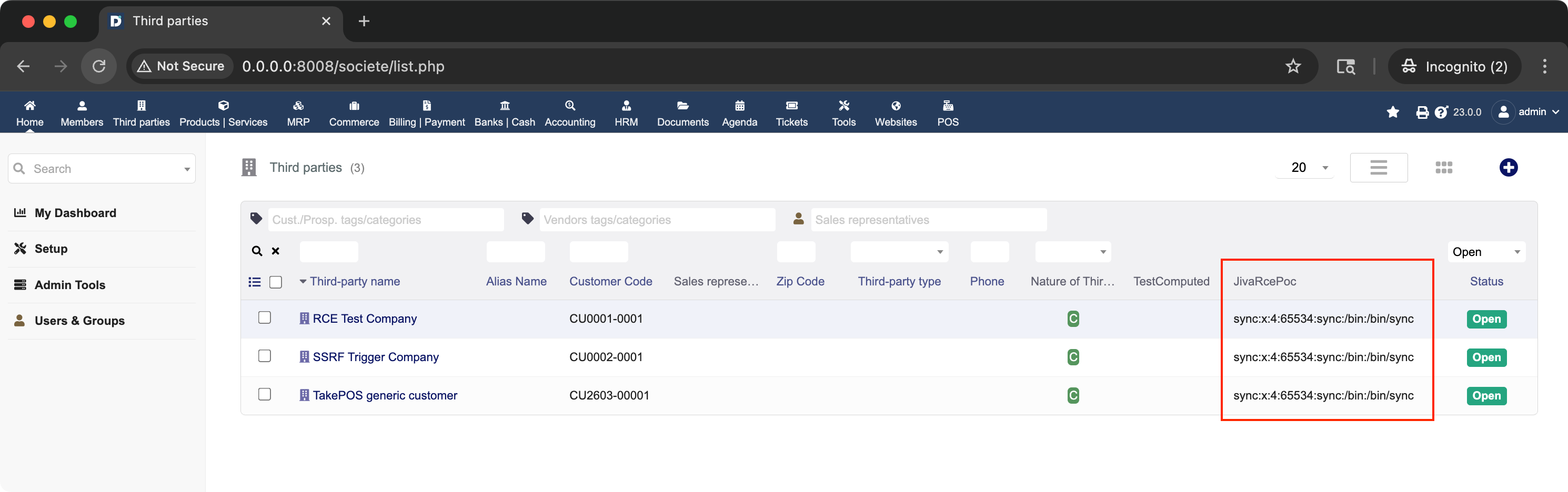Open the HRM menu
1568x492 pixels.
tap(626, 112)
